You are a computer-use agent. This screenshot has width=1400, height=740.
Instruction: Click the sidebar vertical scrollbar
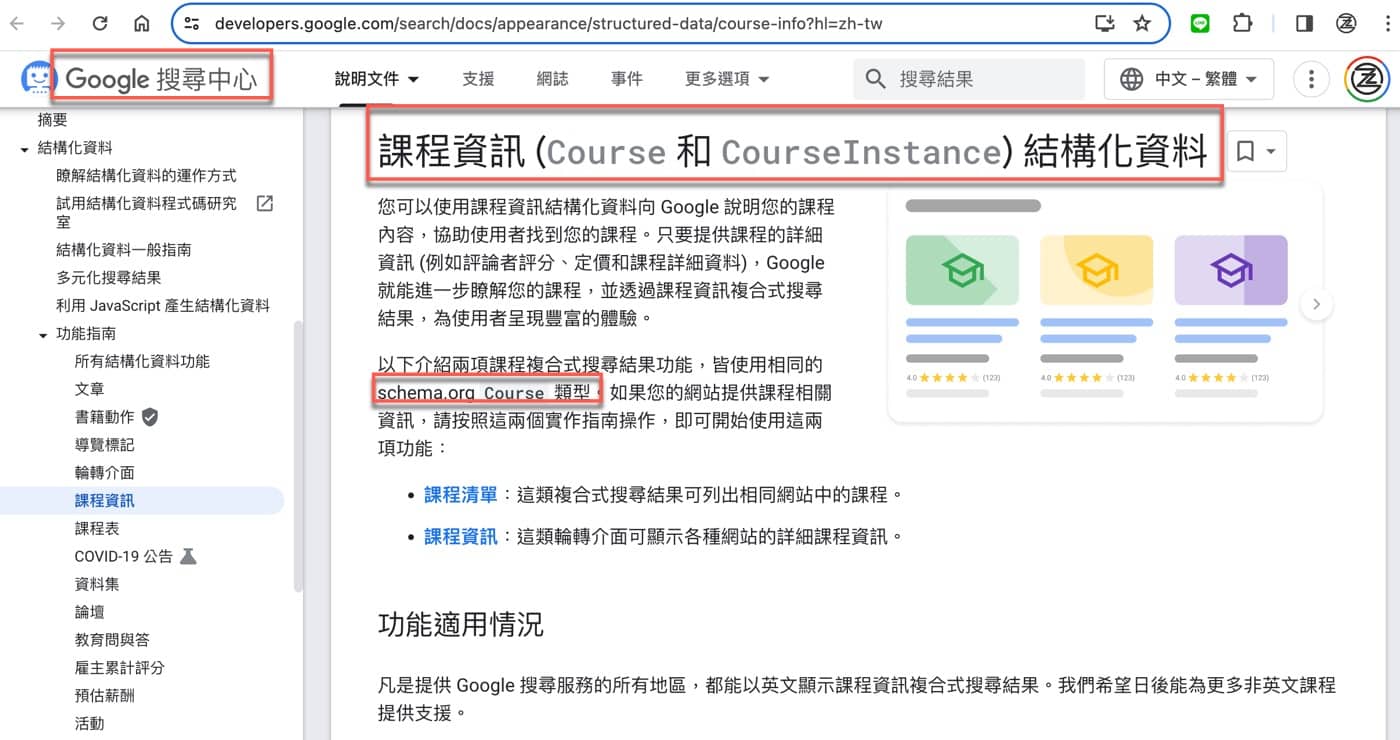[297, 455]
